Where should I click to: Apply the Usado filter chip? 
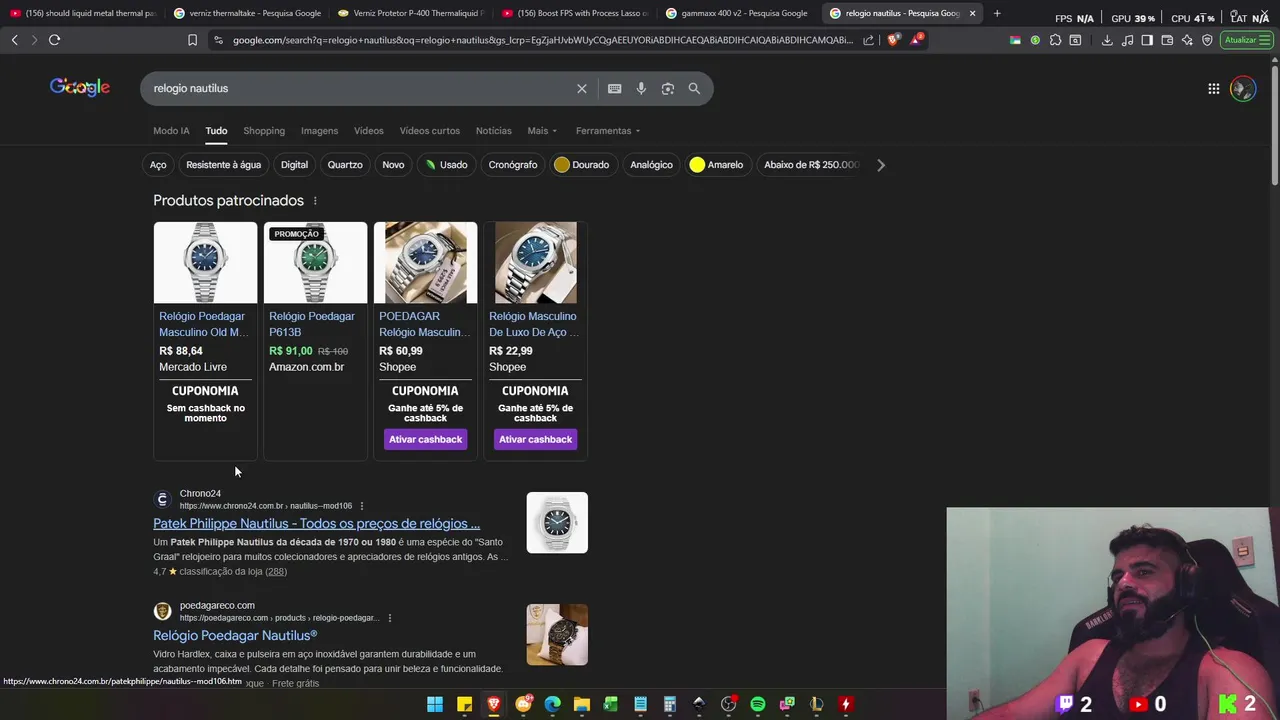(x=446, y=165)
